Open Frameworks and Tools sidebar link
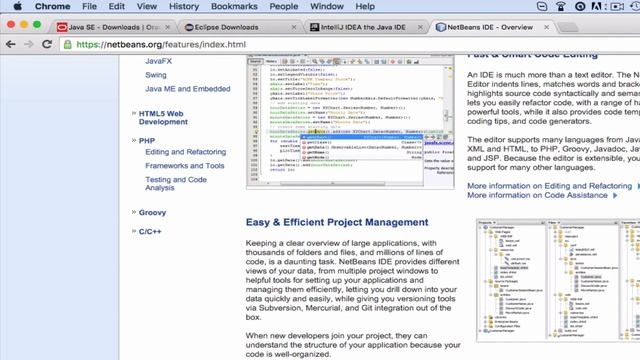The image size is (640, 360). coord(185,166)
